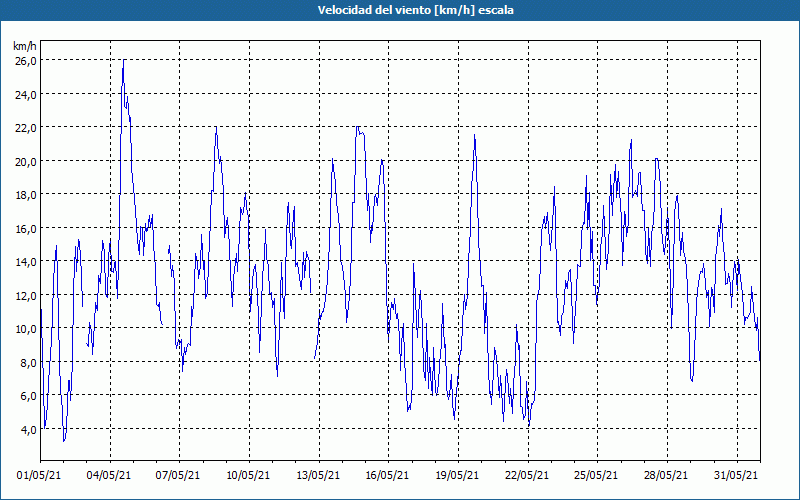This screenshot has height=500, width=800.
Task: Click the '04/05/21' date label
Action: coord(109,475)
